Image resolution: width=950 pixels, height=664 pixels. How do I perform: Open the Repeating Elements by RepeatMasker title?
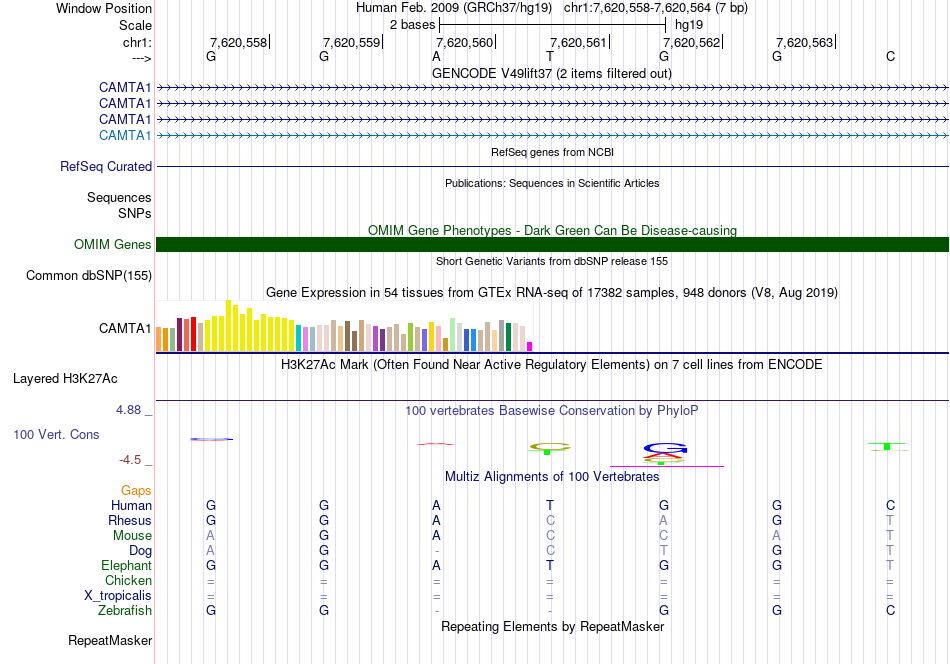tap(552, 626)
